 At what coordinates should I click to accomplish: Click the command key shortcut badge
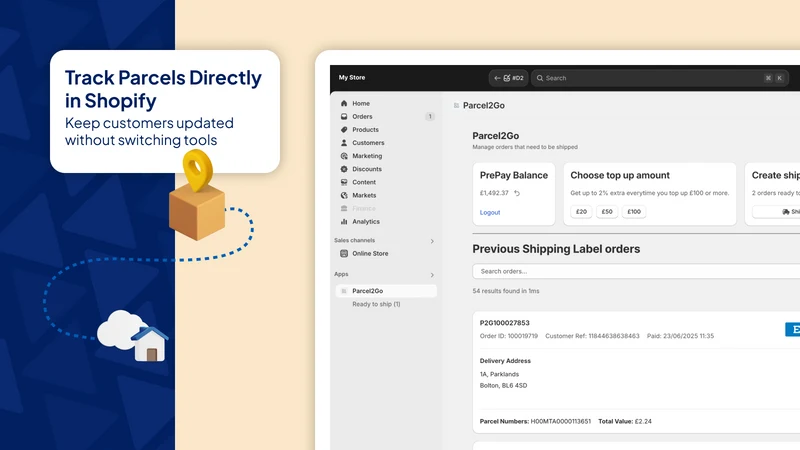point(768,78)
